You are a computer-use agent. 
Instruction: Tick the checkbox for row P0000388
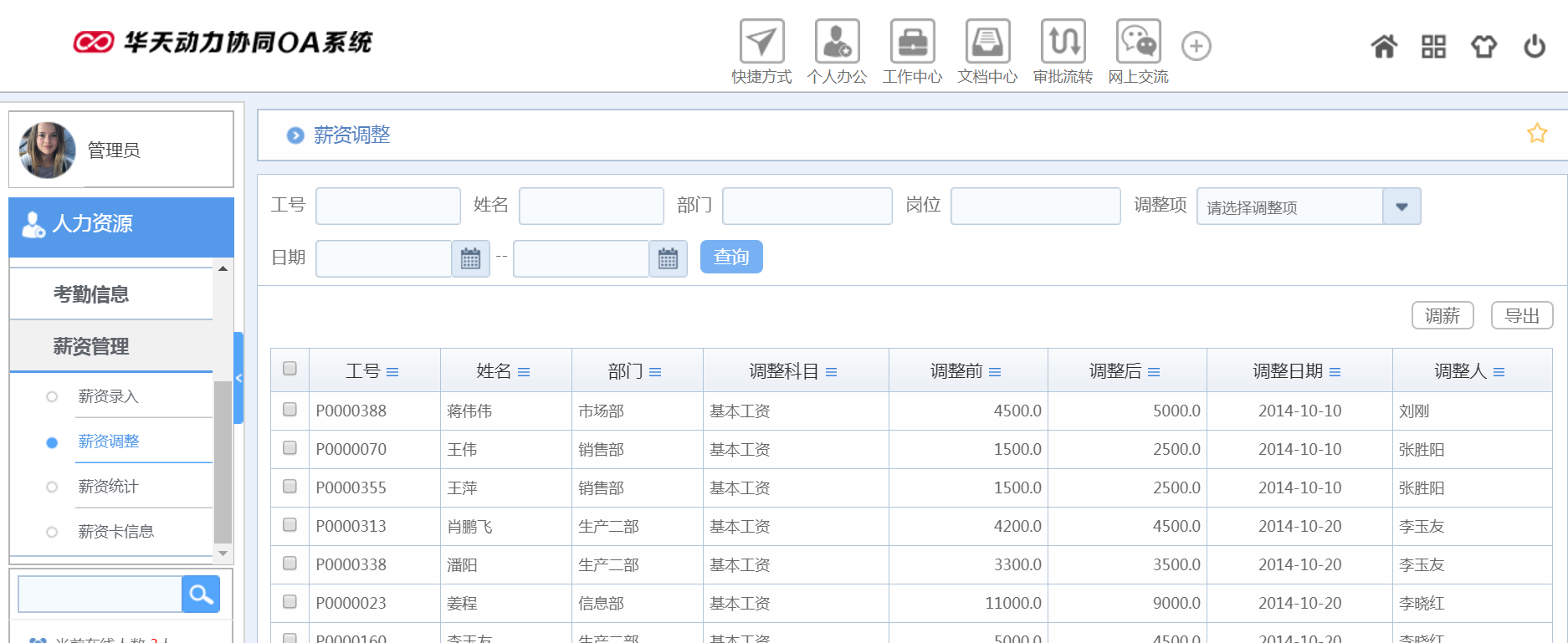coord(290,410)
